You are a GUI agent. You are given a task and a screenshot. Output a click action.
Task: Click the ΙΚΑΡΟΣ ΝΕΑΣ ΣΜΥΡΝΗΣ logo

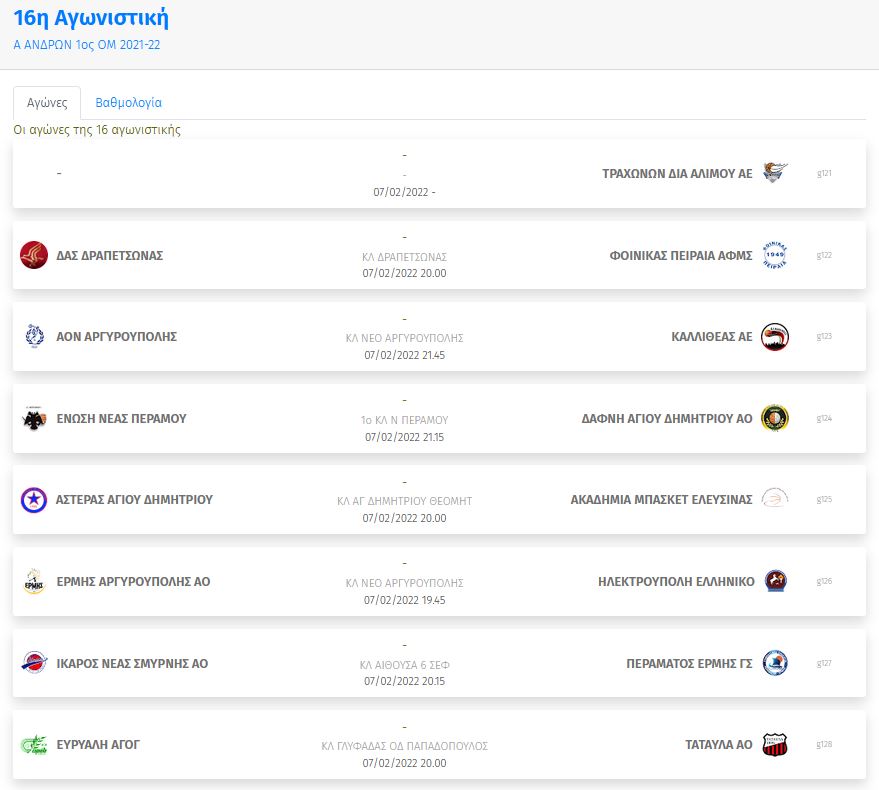pyautogui.click(x=34, y=663)
